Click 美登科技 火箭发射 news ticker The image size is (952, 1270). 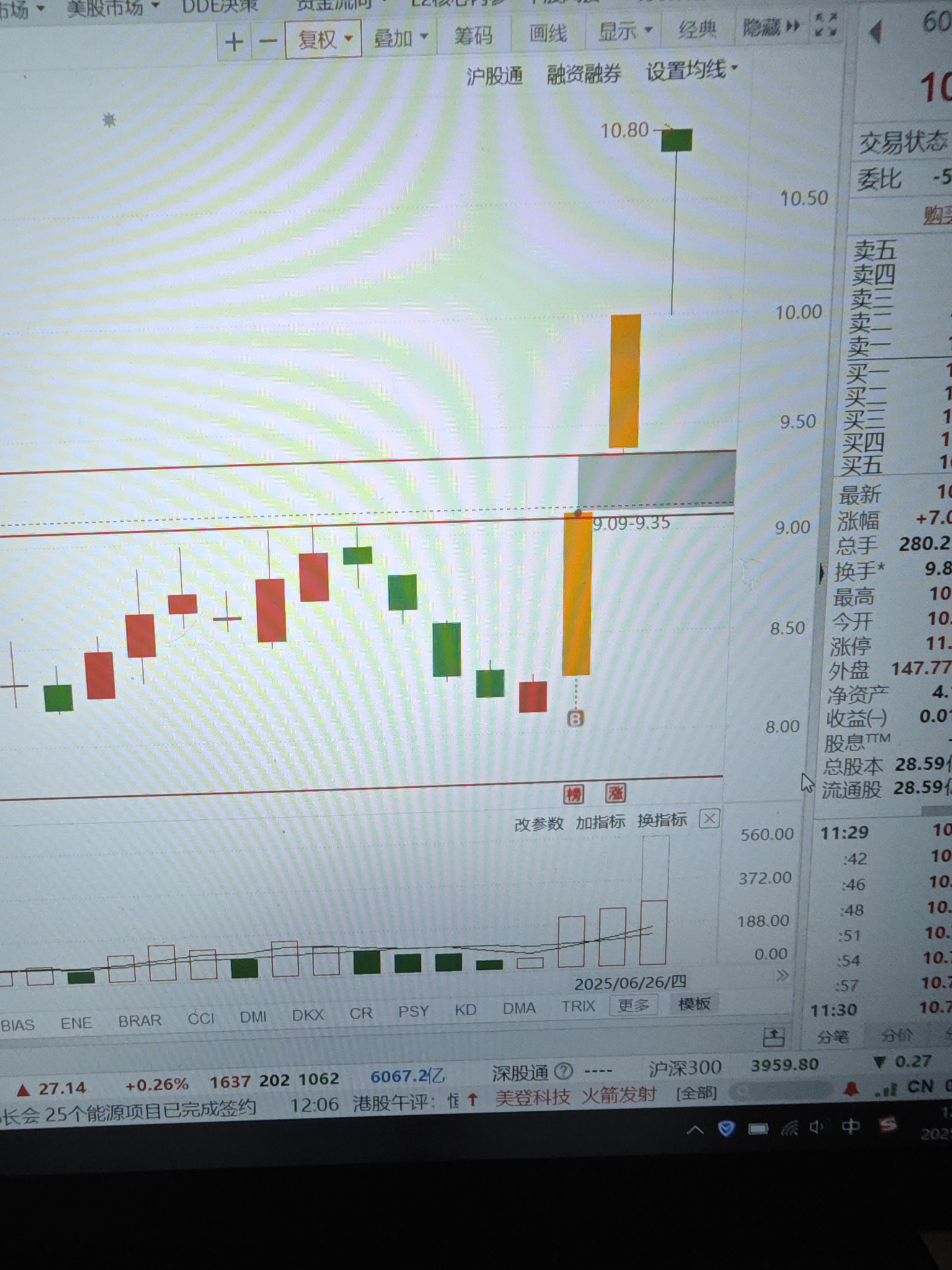tap(575, 1096)
